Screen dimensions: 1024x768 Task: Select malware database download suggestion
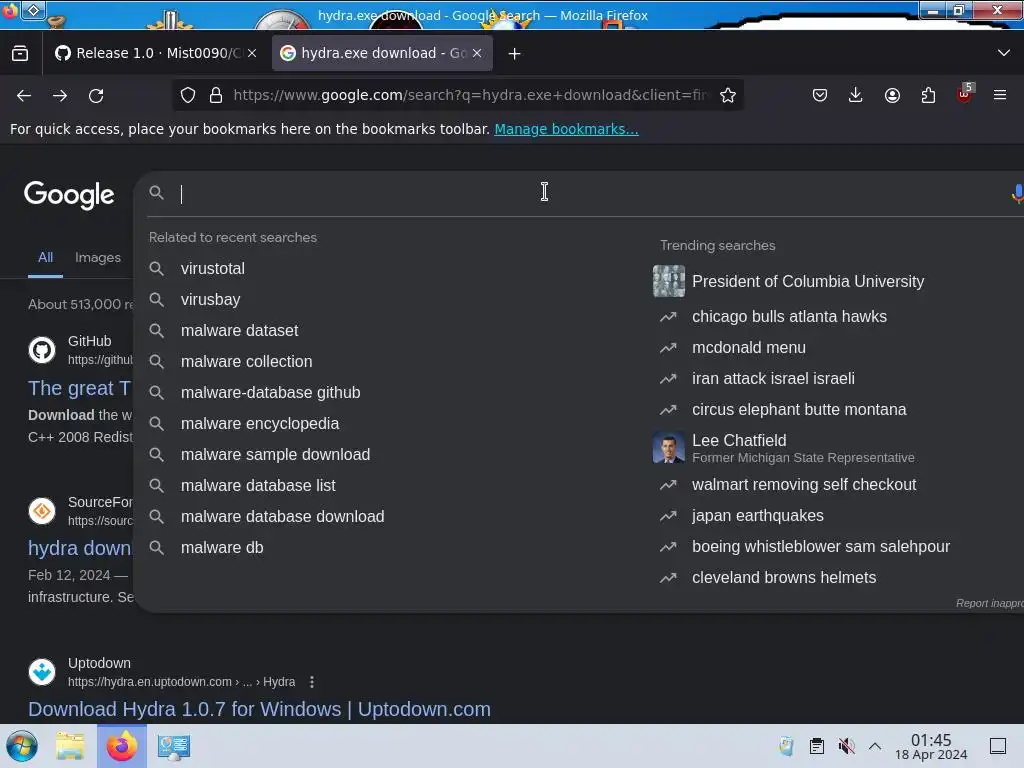282,517
